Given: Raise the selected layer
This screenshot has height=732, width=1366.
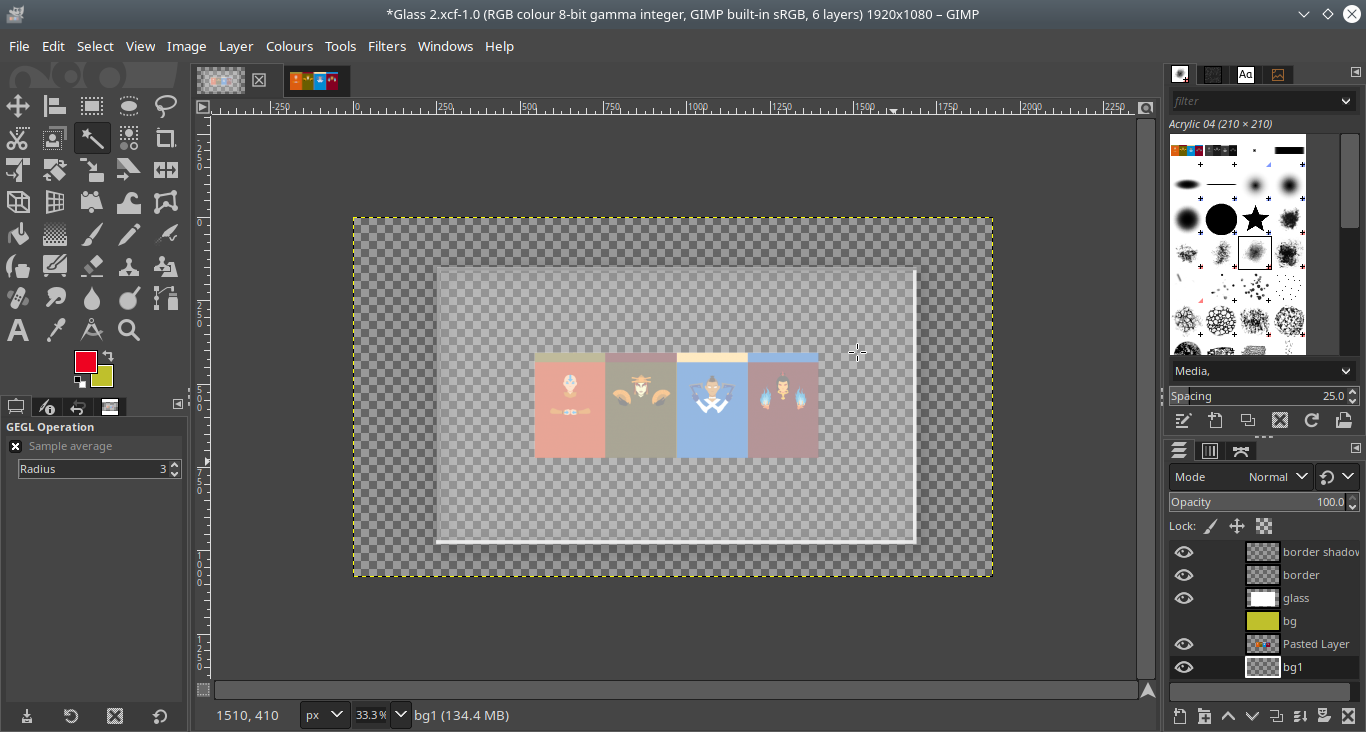Looking at the screenshot, I should [x=1228, y=716].
